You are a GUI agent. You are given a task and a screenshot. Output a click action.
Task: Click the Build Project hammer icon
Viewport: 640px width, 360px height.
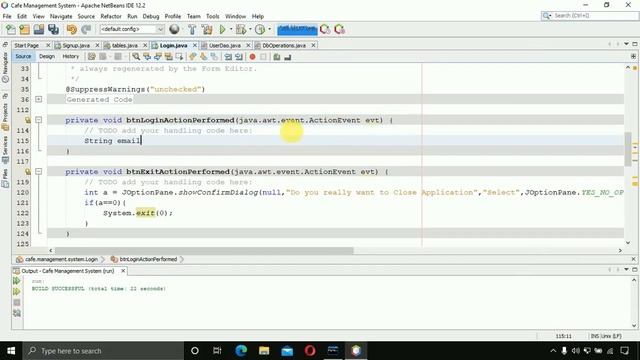click(192, 29)
